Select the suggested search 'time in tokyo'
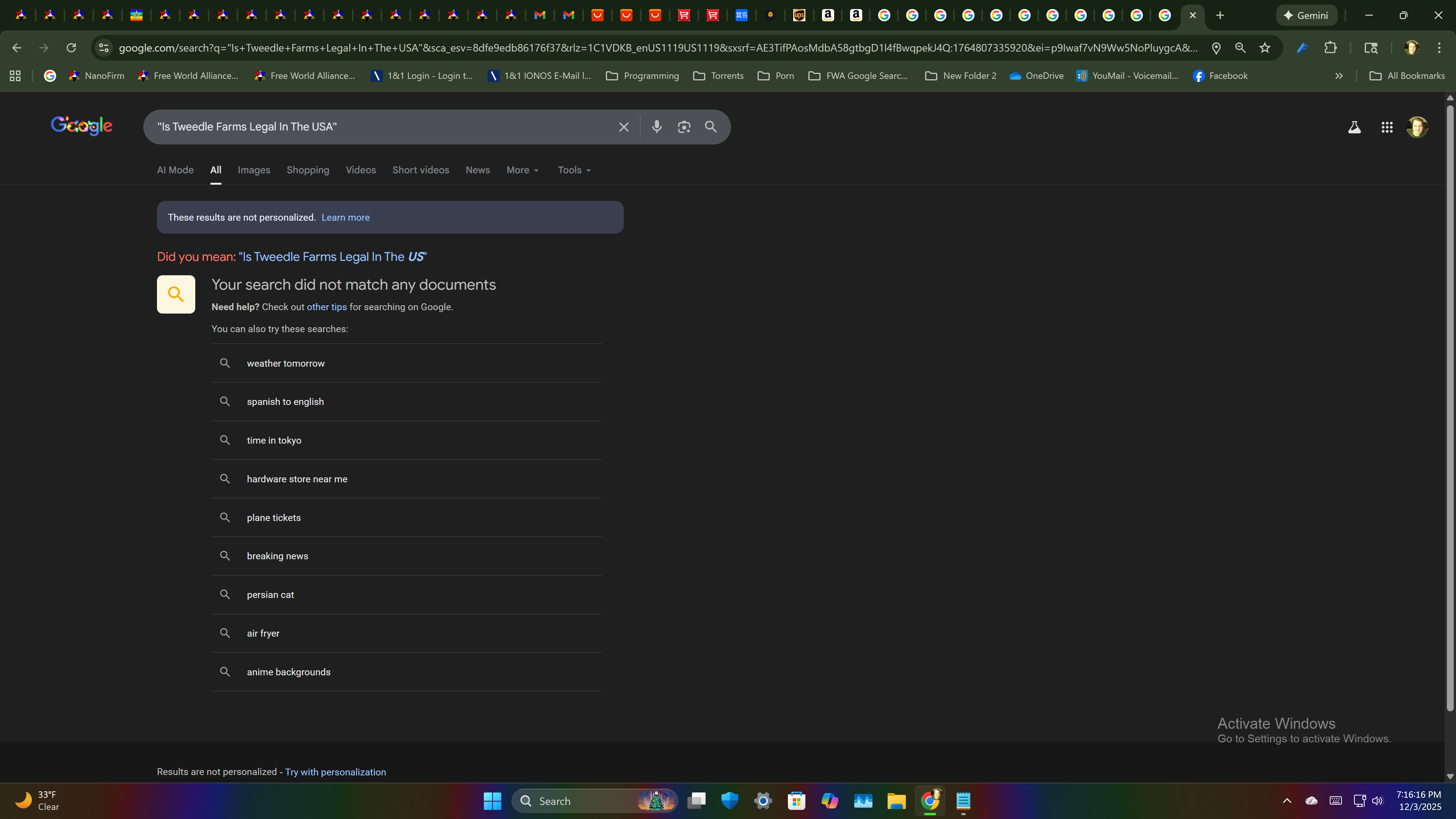Viewport: 1456px width, 819px height. pos(274,440)
